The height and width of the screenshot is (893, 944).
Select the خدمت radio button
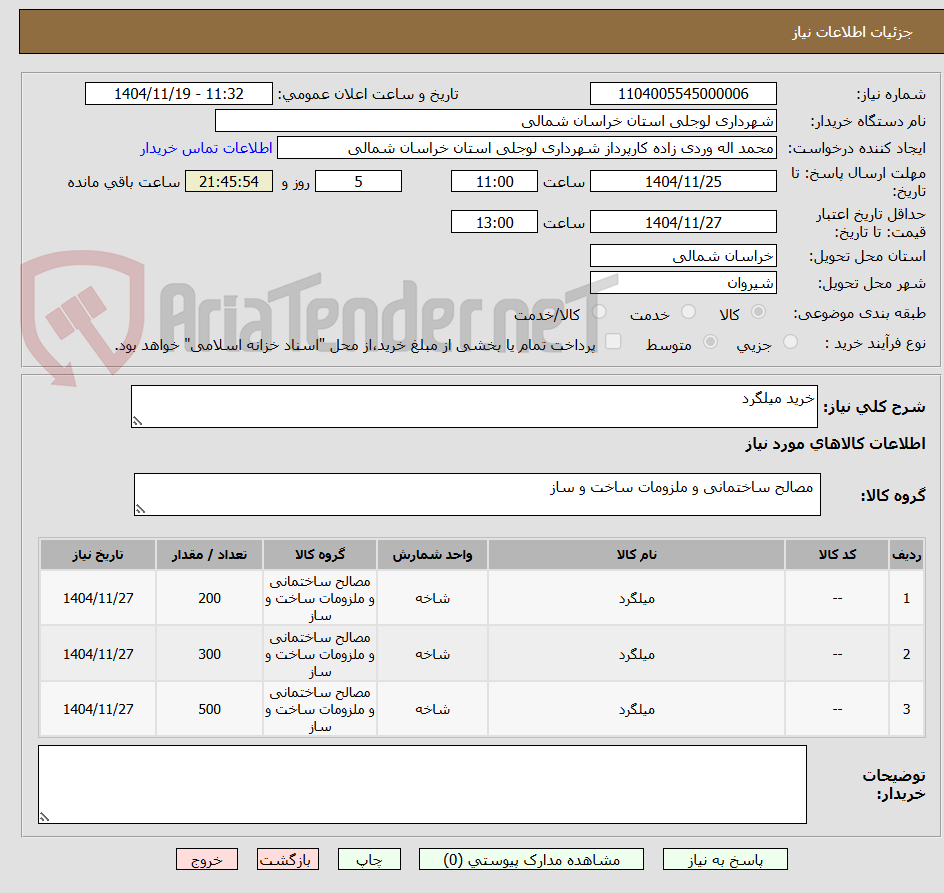pos(688,312)
